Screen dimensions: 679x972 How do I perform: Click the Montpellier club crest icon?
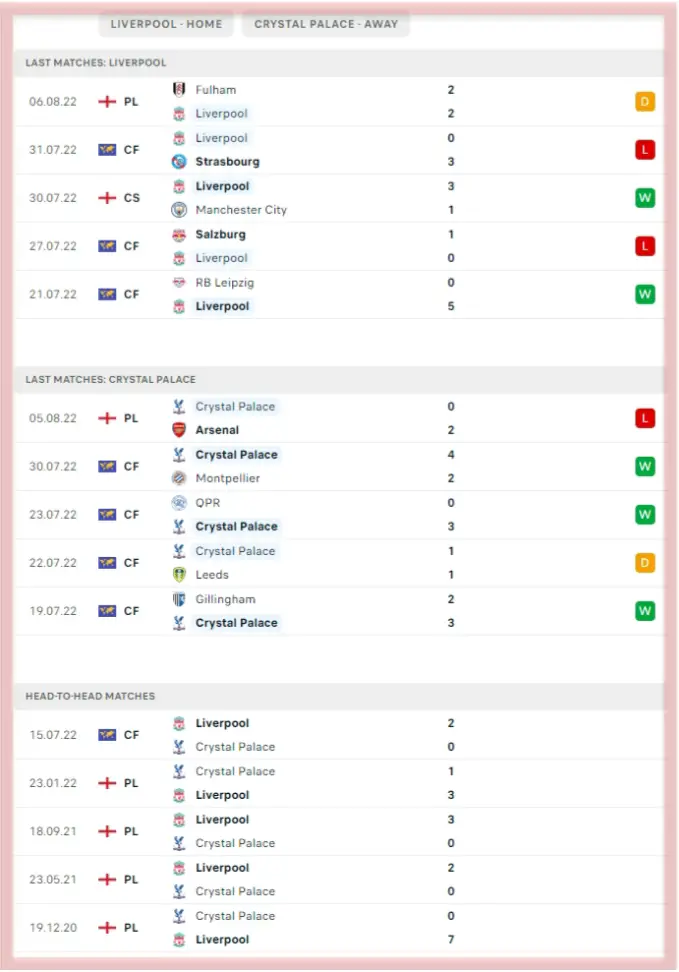coord(179,478)
